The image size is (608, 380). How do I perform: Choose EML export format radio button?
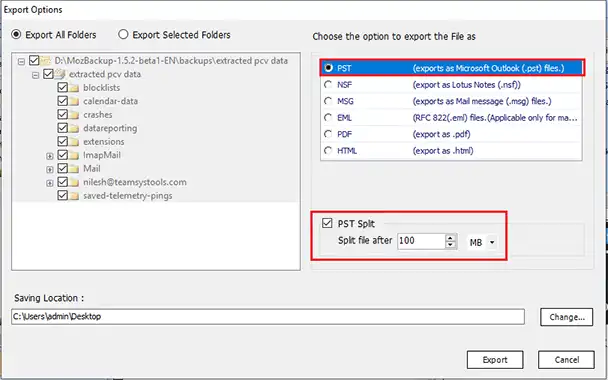(328, 117)
